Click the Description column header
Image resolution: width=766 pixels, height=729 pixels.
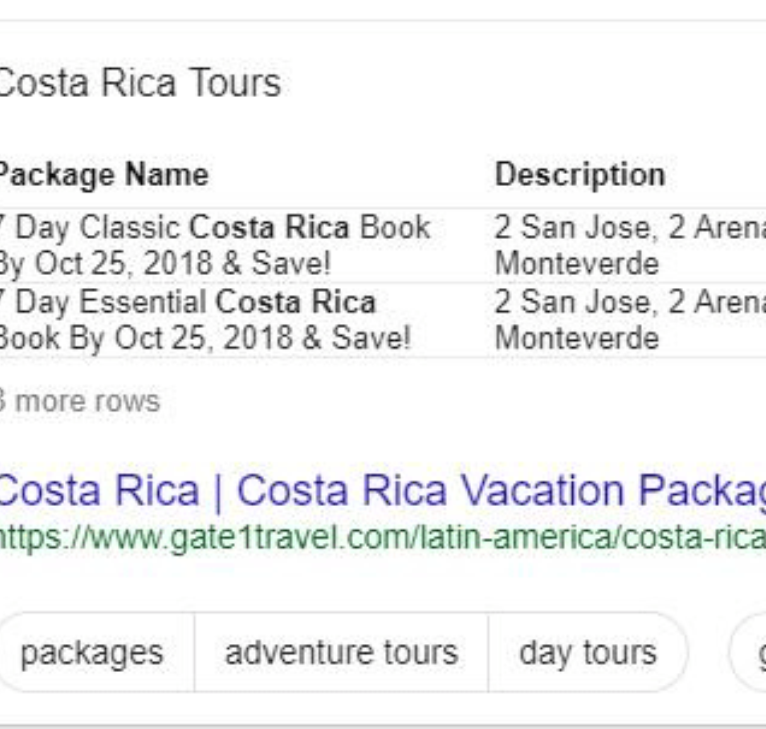(x=580, y=174)
